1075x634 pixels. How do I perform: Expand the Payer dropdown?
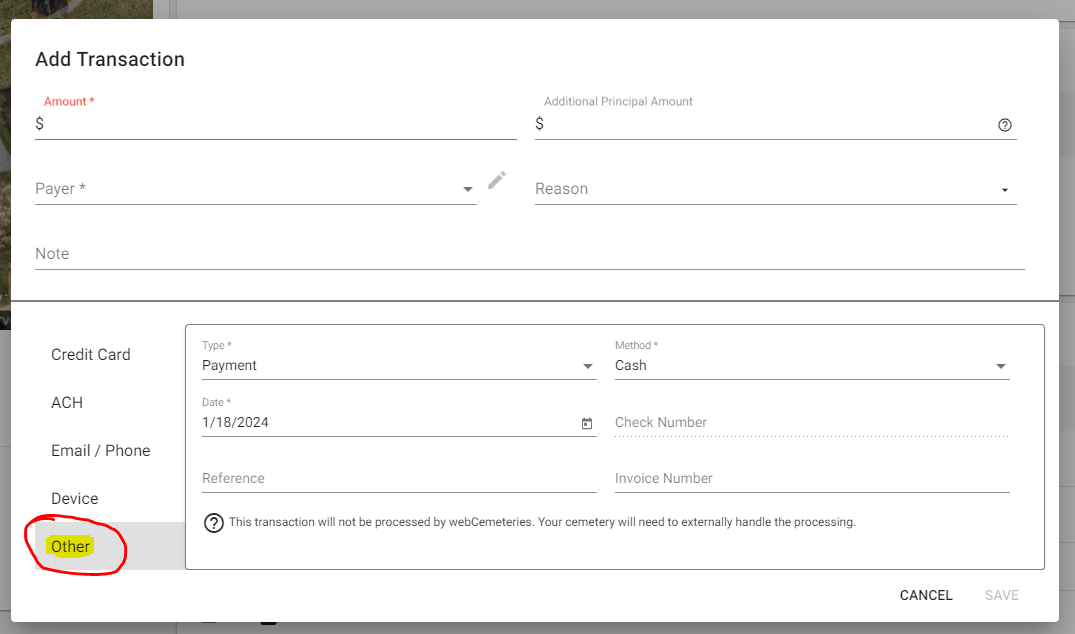[x=468, y=189]
